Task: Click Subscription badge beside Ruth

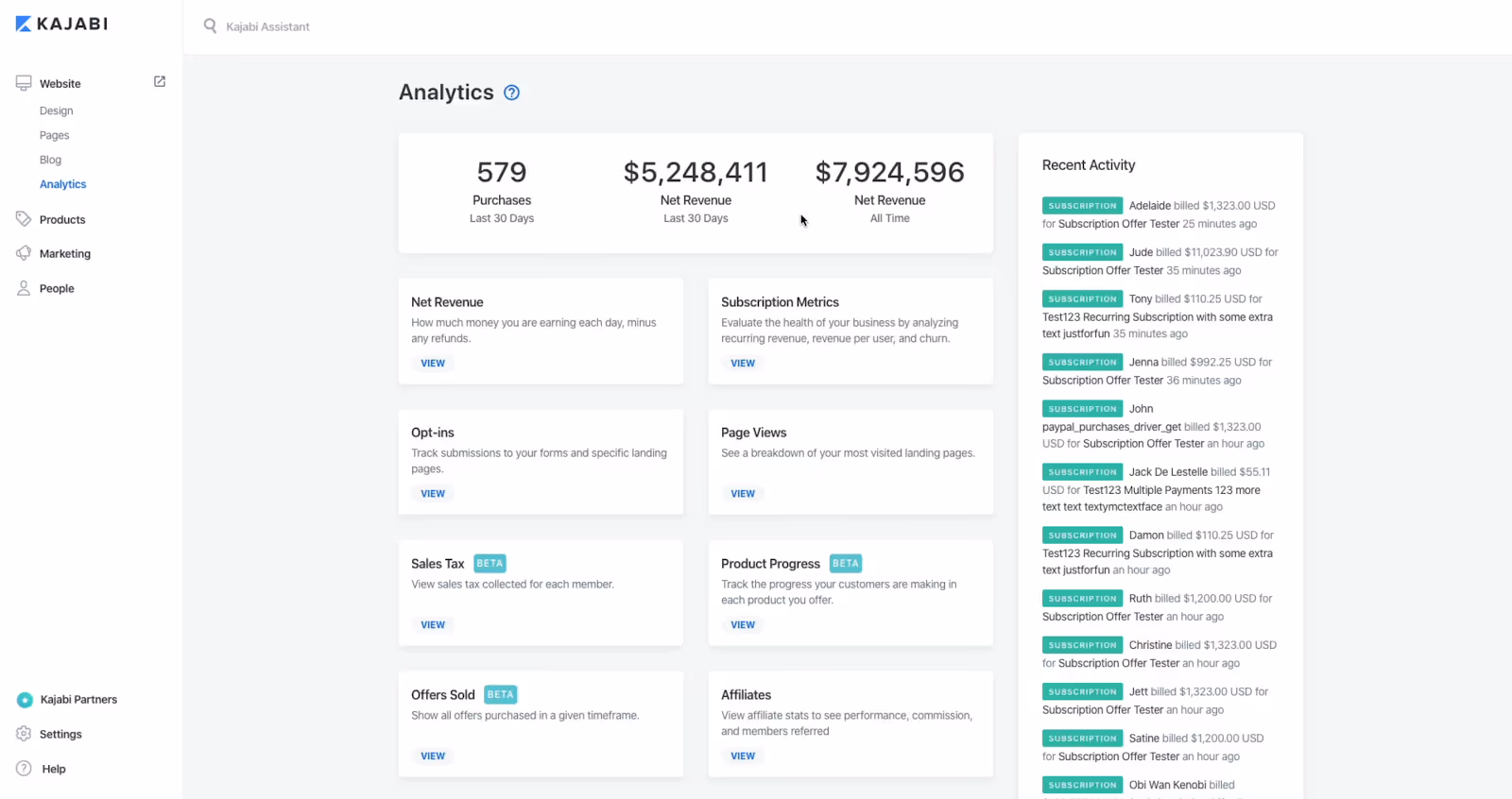Action: 1082,599
